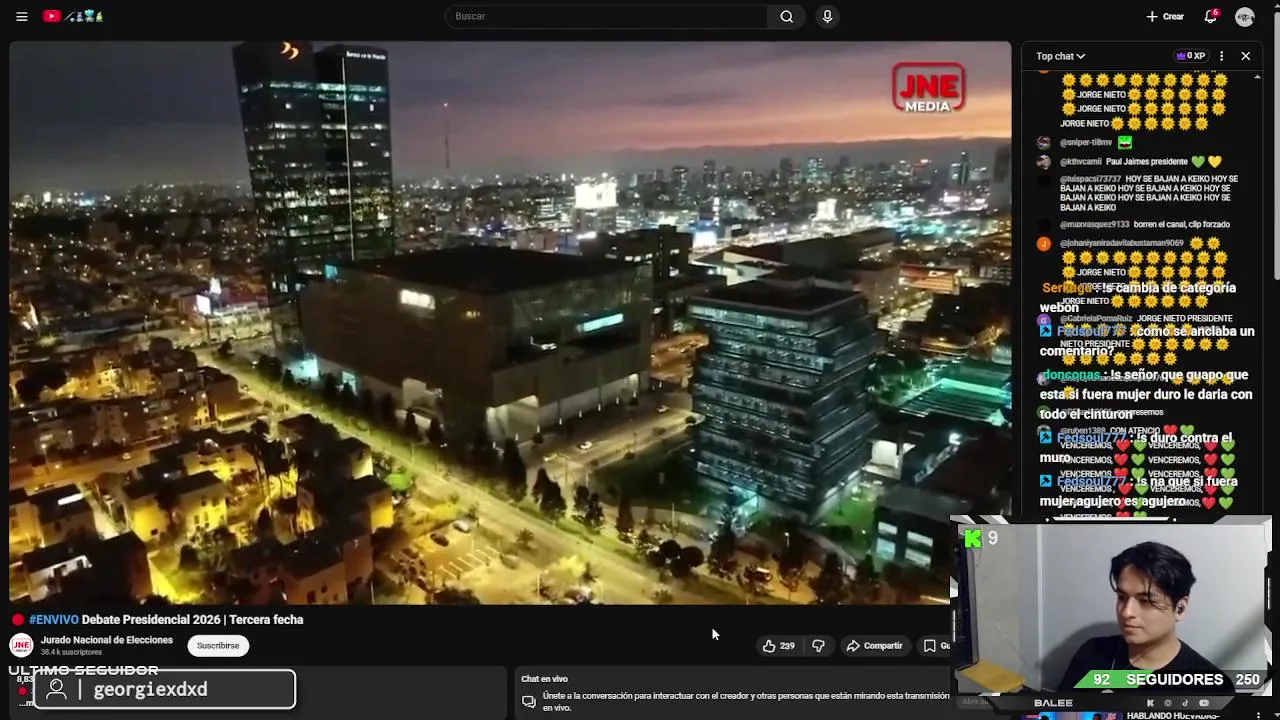
Task: Click the 38.4 k suscriptores count
Action: (x=71, y=652)
